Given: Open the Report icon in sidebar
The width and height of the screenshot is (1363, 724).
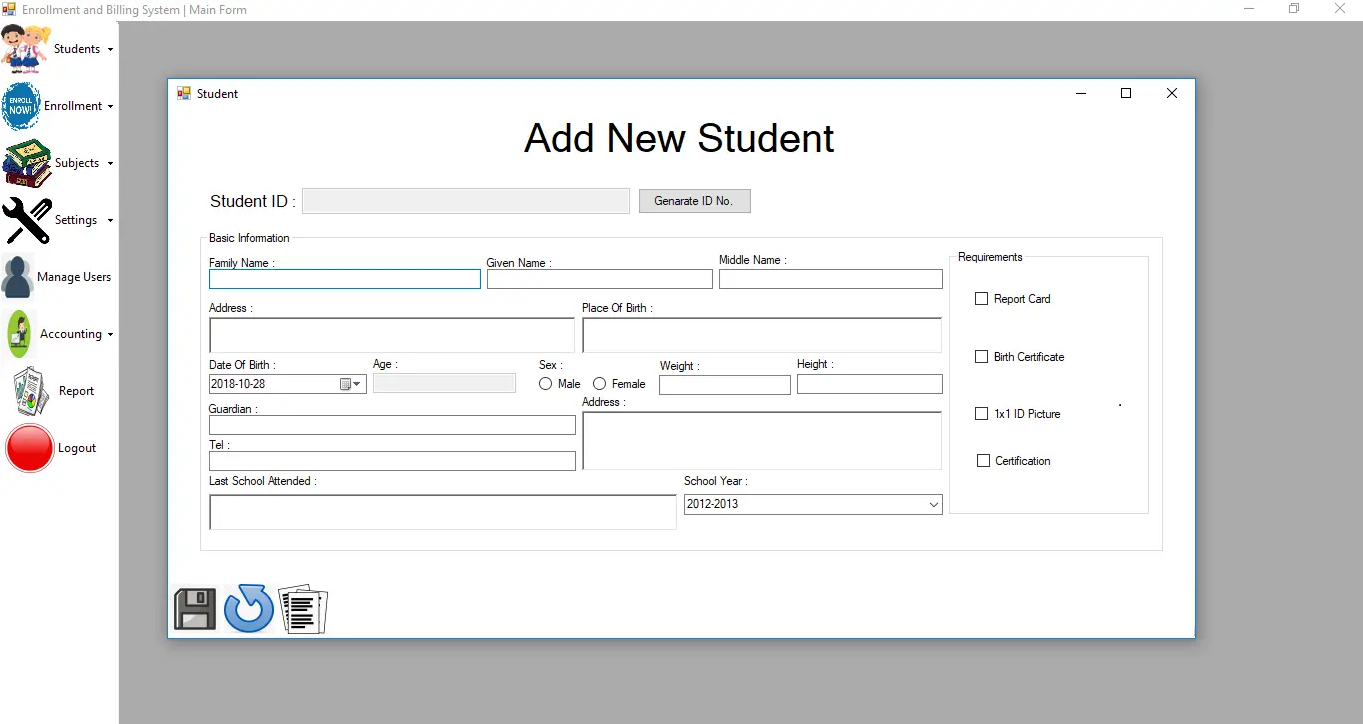Looking at the screenshot, I should [x=30, y=391].
